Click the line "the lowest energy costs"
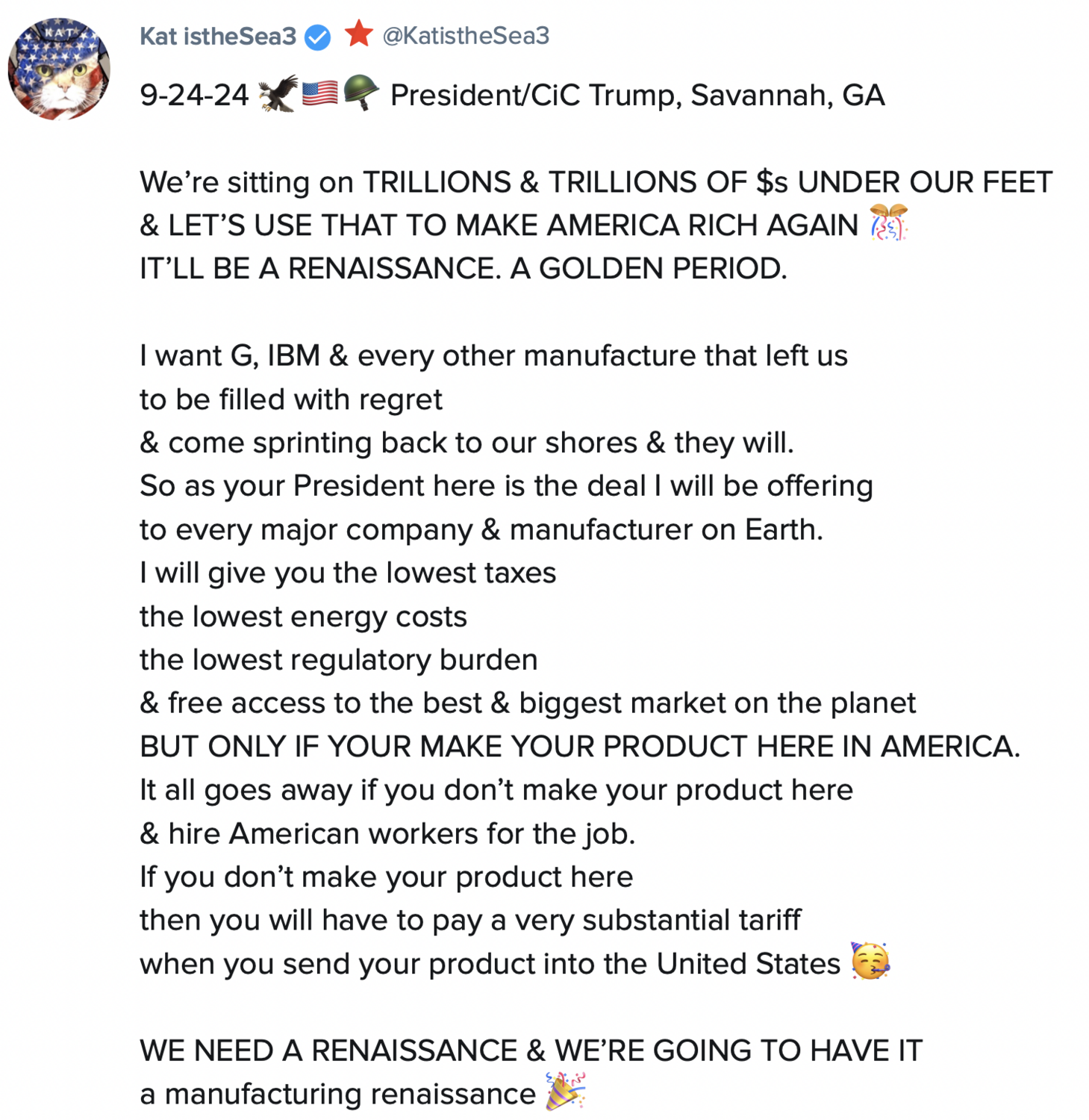Screen dimensions: 1089x1120 [303, 617]
